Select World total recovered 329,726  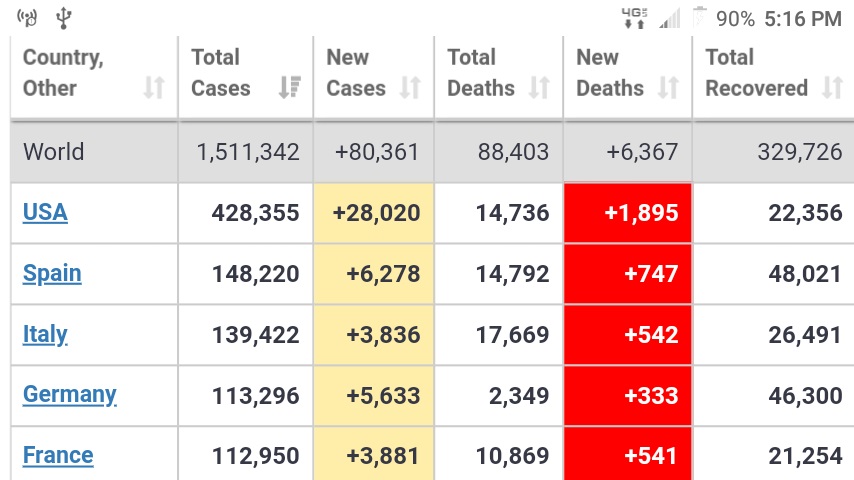coord(800,152)
